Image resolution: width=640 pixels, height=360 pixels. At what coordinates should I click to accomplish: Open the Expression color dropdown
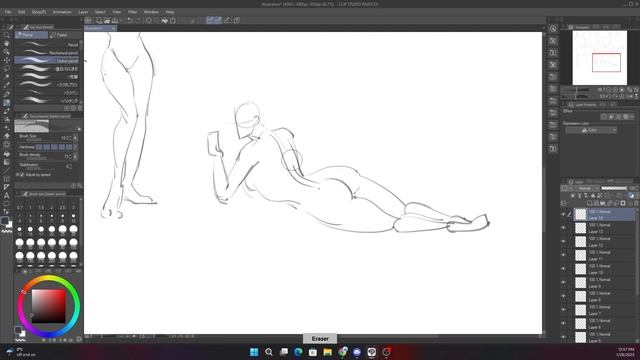(x=591, y=130)
